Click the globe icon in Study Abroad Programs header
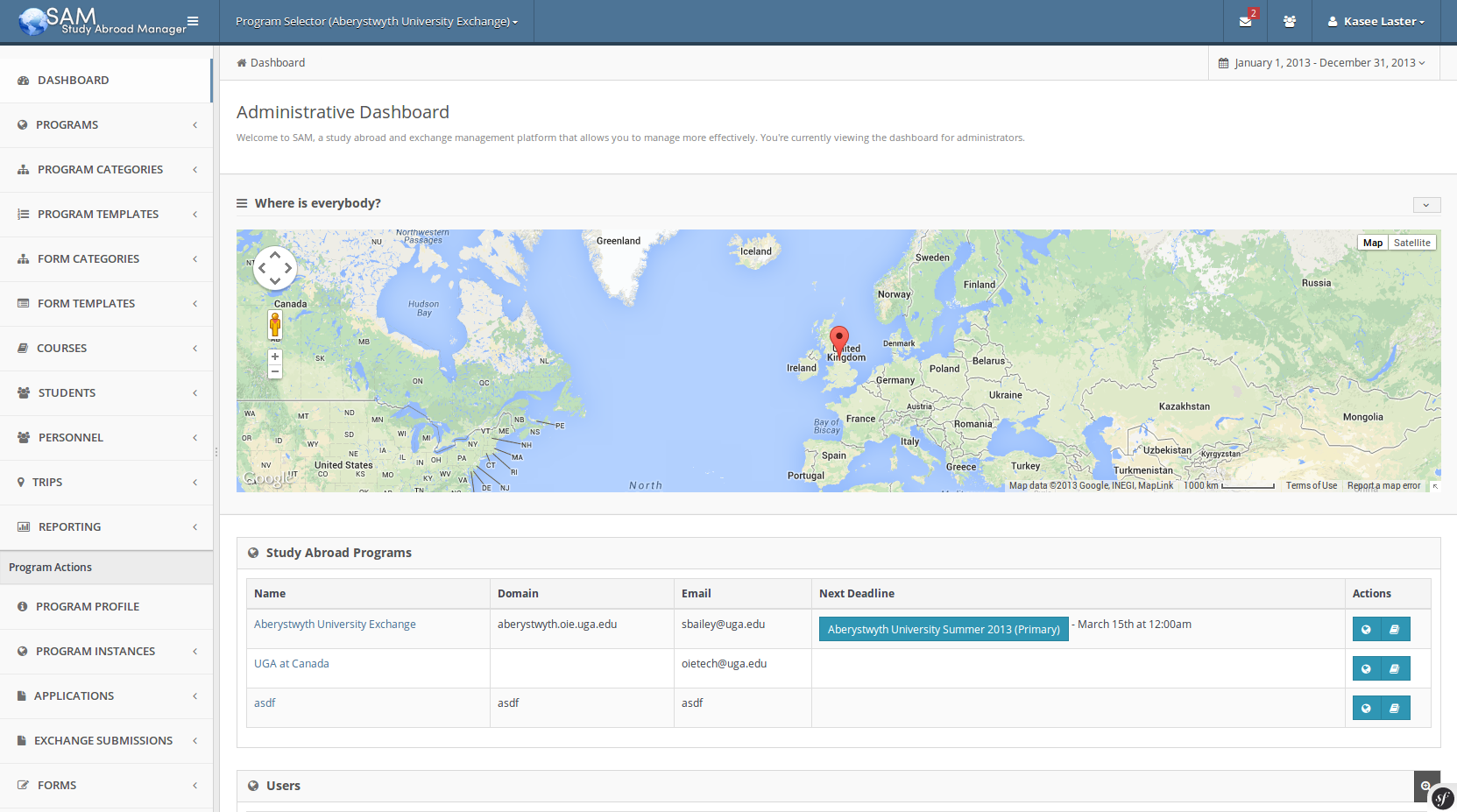1457x812 pixels. click(x=253, y=553)
